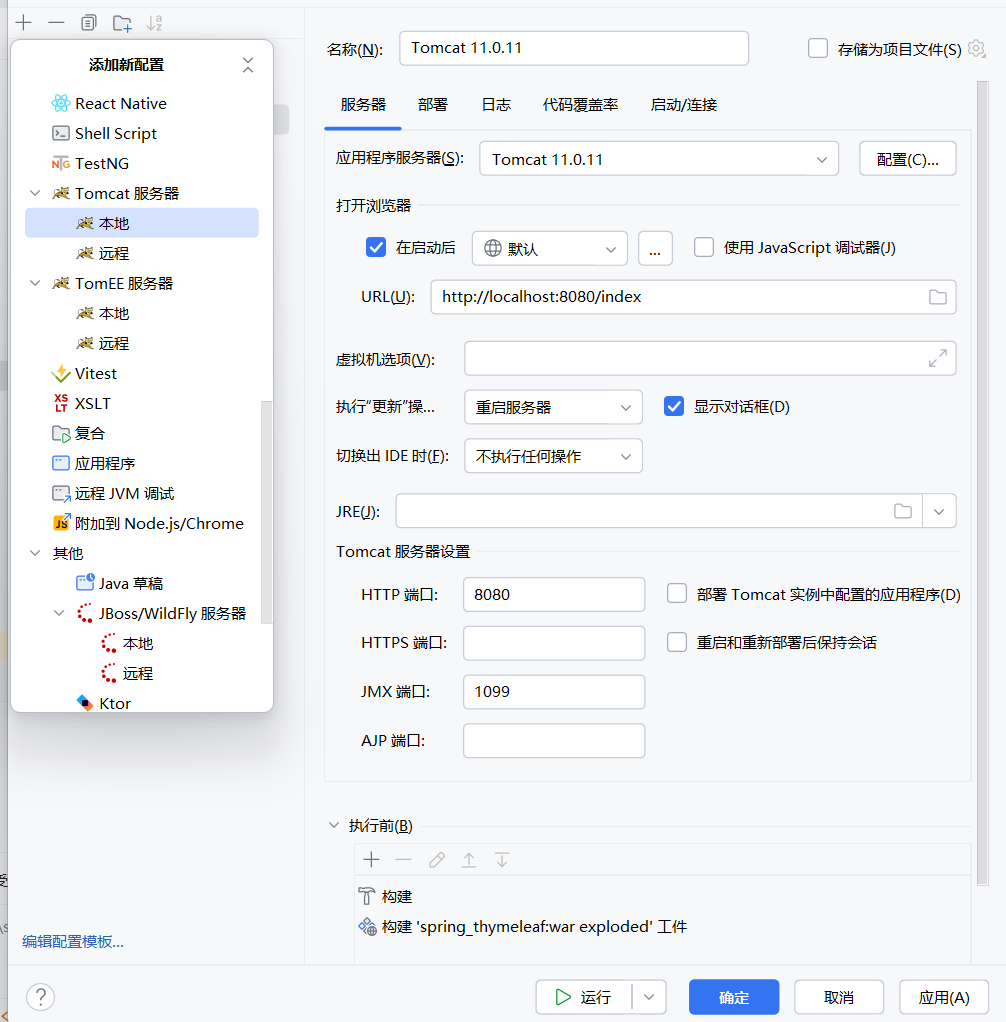Collapse the Tomcat 服务器 node

point(35,193)
